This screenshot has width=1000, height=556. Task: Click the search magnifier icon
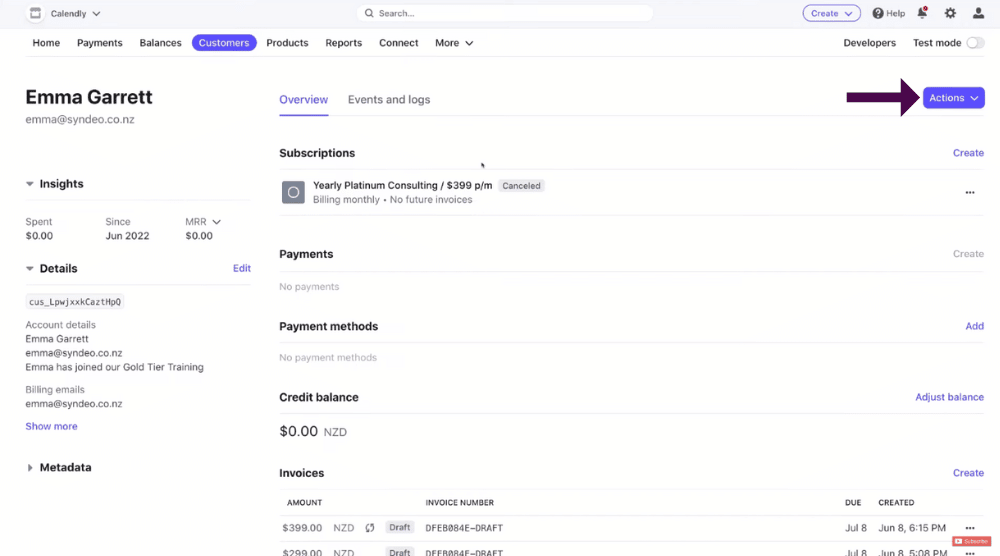pos(369,13)
